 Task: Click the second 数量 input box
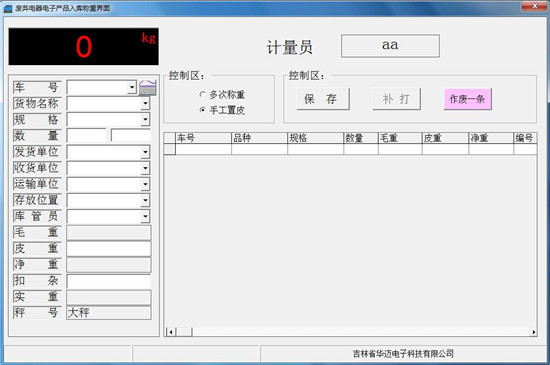(130, 135)
